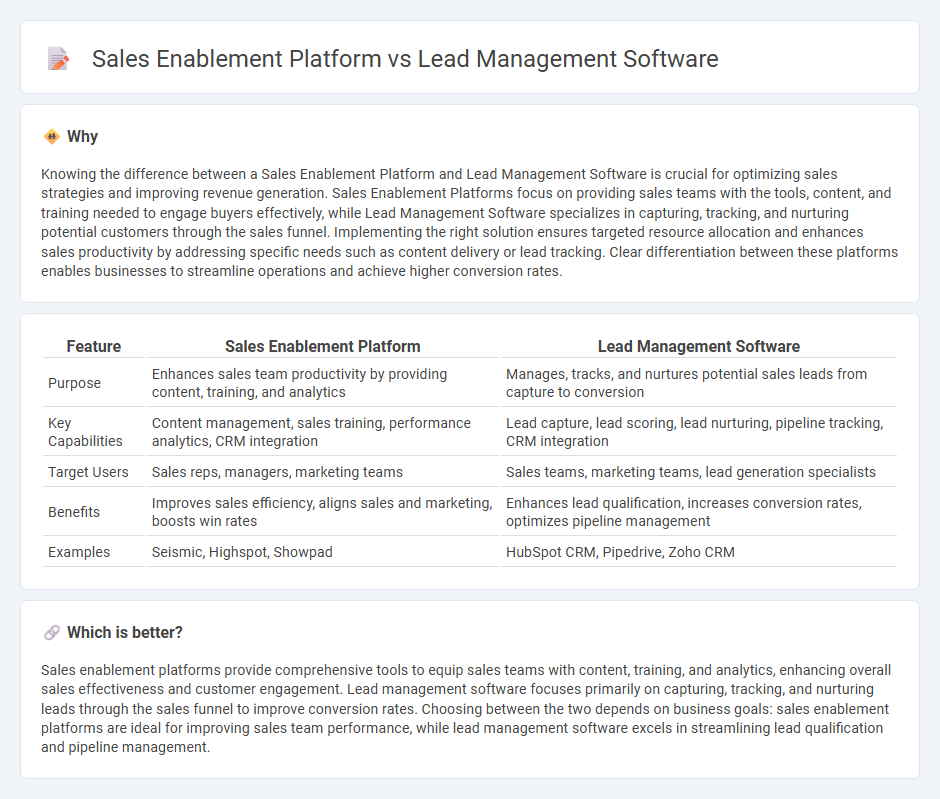
Task: Click the cell 'Sales teams, marketing teams, lead generation specialists'
Action: (x=698, y=472)
